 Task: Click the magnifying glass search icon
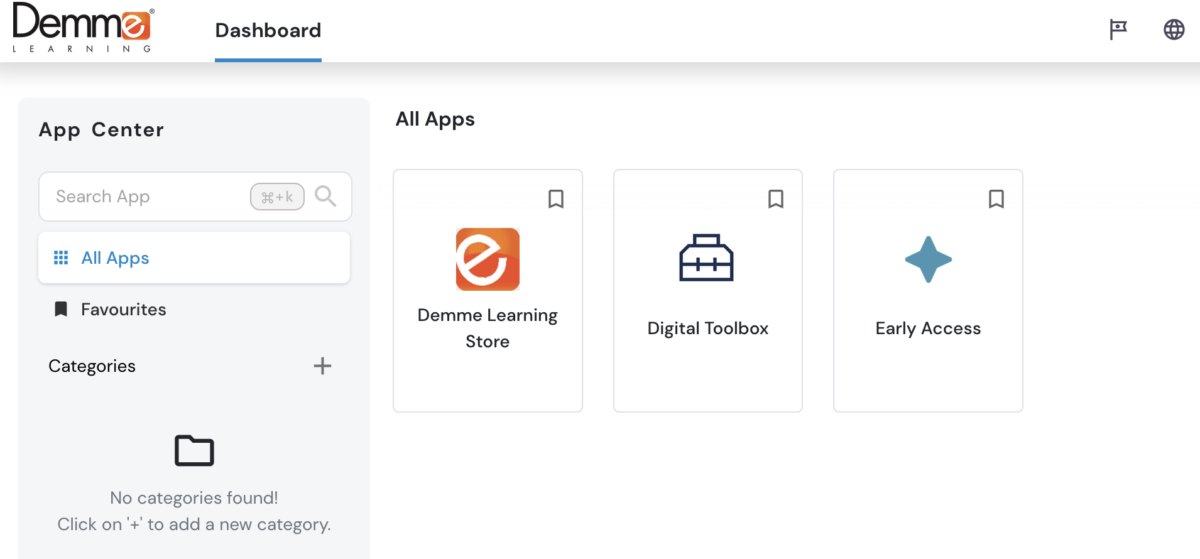point(325,196)
